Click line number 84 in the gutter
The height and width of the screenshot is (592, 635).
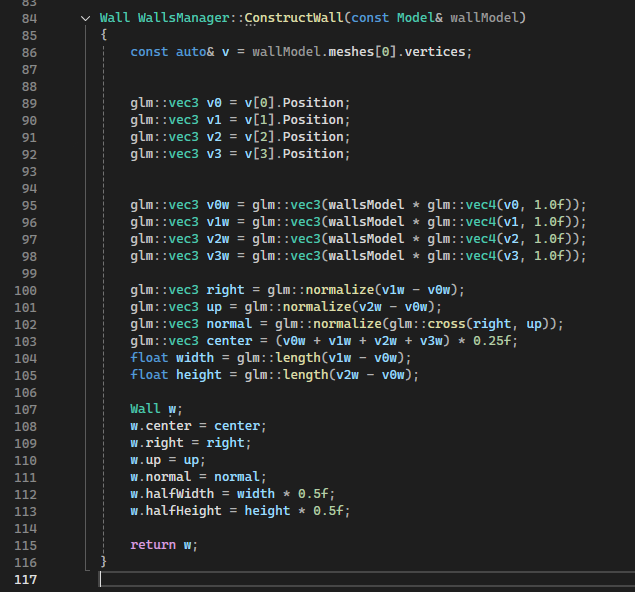(x=26, y=19)
